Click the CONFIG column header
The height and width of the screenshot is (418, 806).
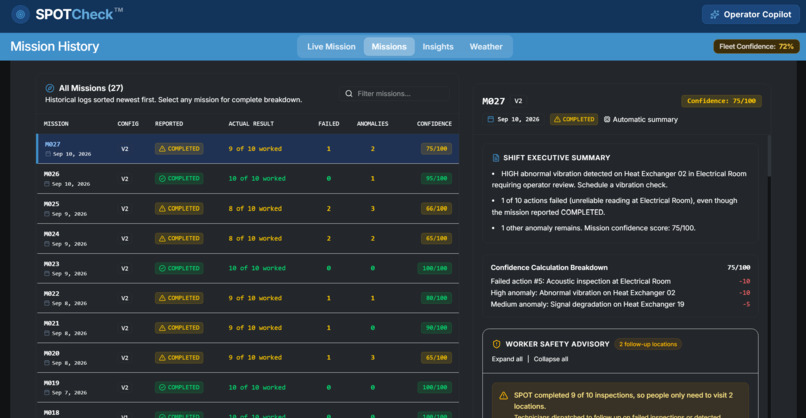[128, 124]
